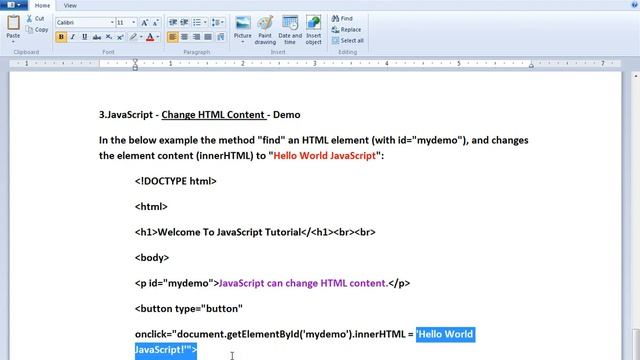Viewport: 640px width, 360px height.
Task: Click the onclick getElementById code text
Action: 274,334
